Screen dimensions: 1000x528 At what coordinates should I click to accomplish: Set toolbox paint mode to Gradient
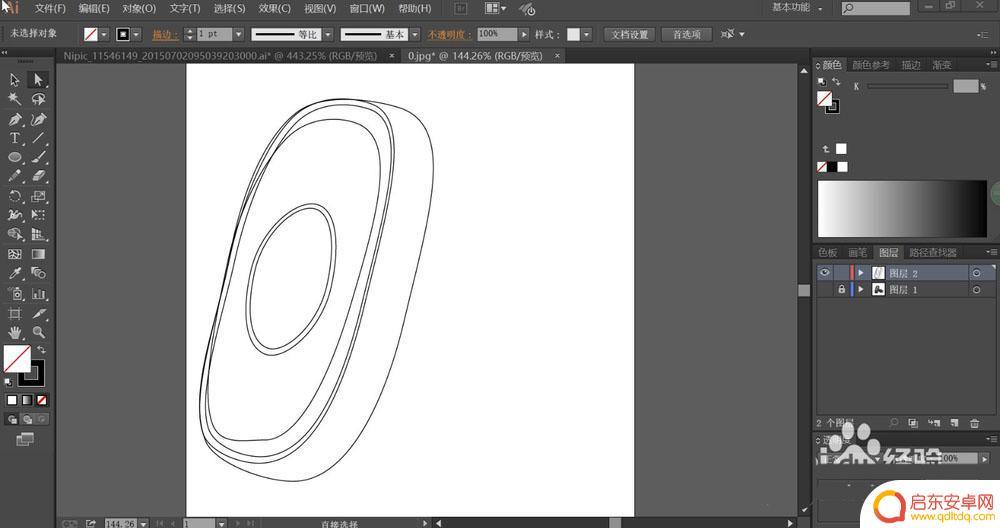pos(27,400)
